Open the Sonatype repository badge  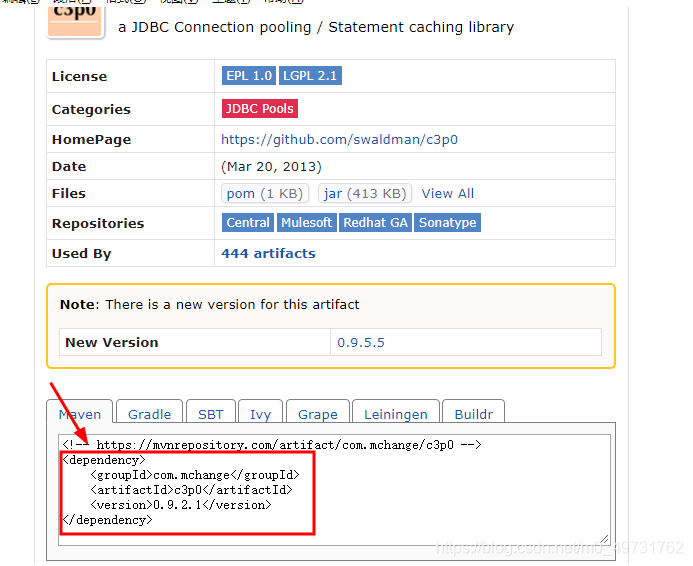click(x=447, y=223)
